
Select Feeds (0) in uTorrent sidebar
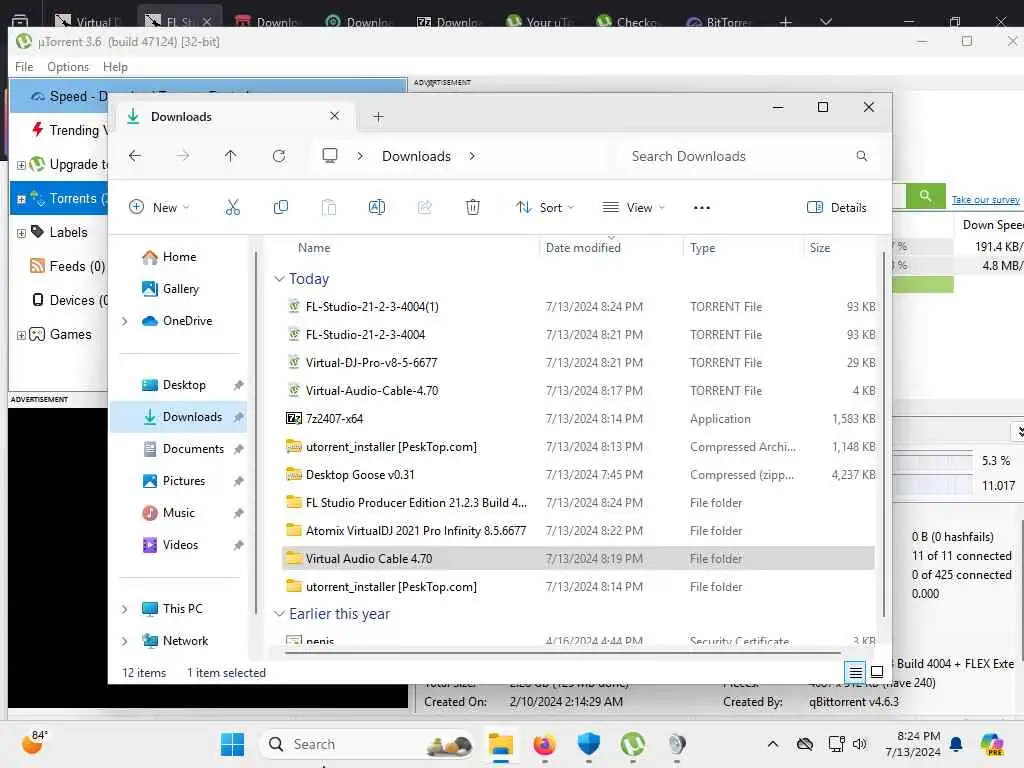(x=67, y=266)
